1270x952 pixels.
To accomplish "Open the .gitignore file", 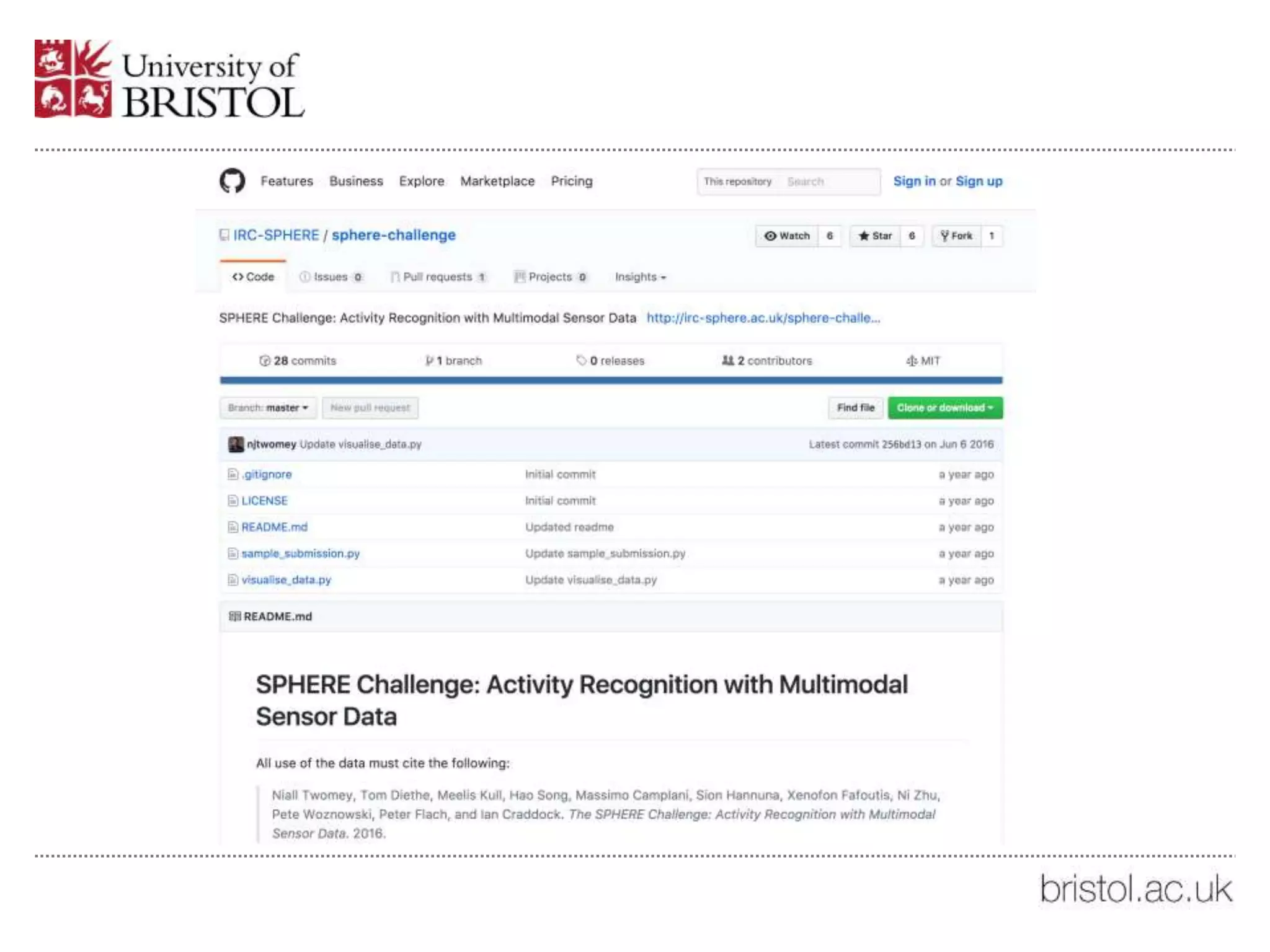I will tap(267, 474).
